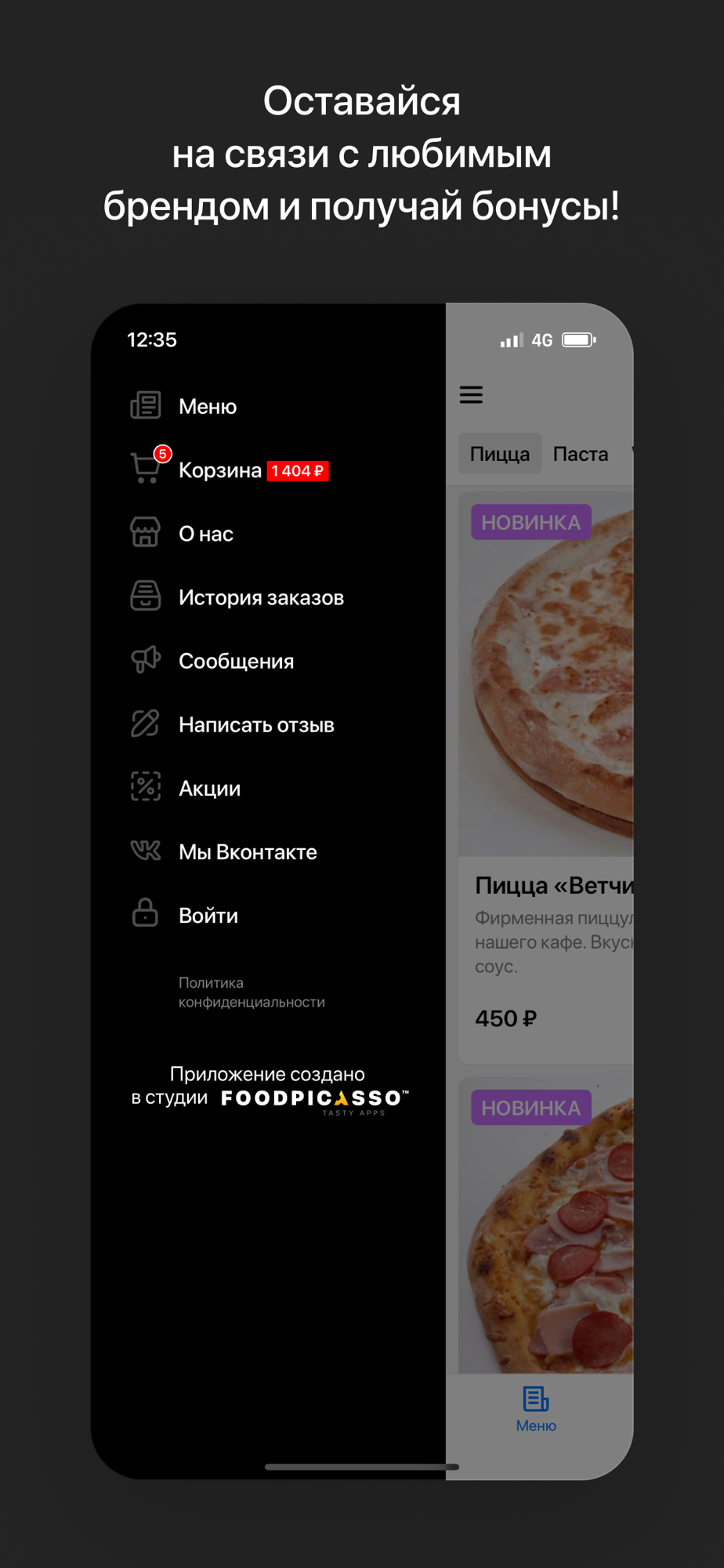Open the first НОВИНКА pizza photo
This screenshot has width=724, height=1568.
[x=546, y=674]
